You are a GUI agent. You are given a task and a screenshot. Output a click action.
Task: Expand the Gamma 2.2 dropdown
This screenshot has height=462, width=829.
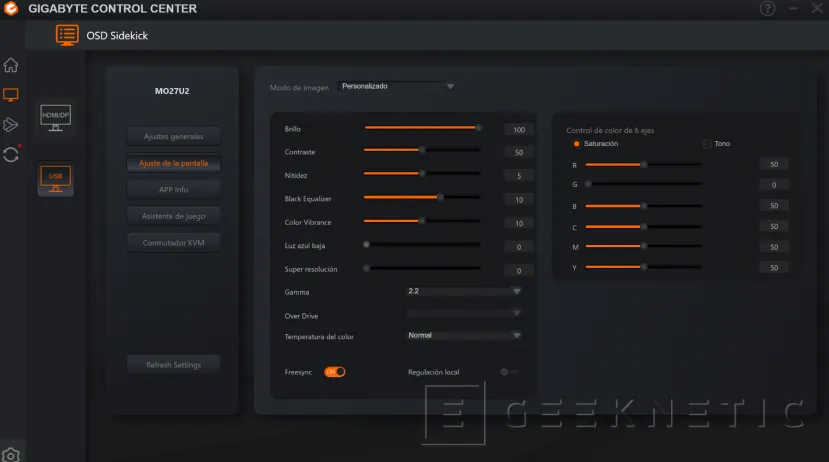tap(464, 291)
